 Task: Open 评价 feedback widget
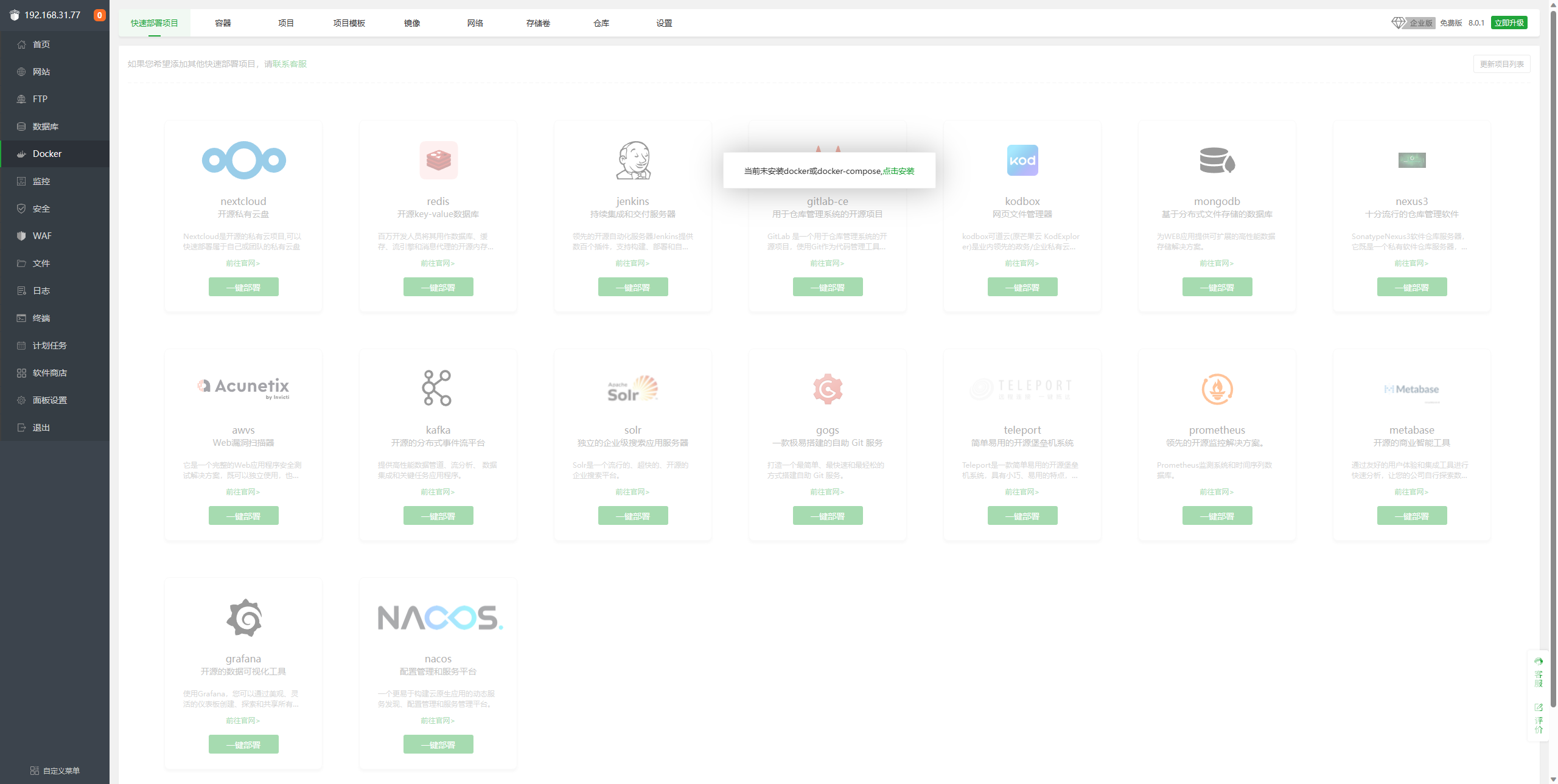[x=1539, y=718]
